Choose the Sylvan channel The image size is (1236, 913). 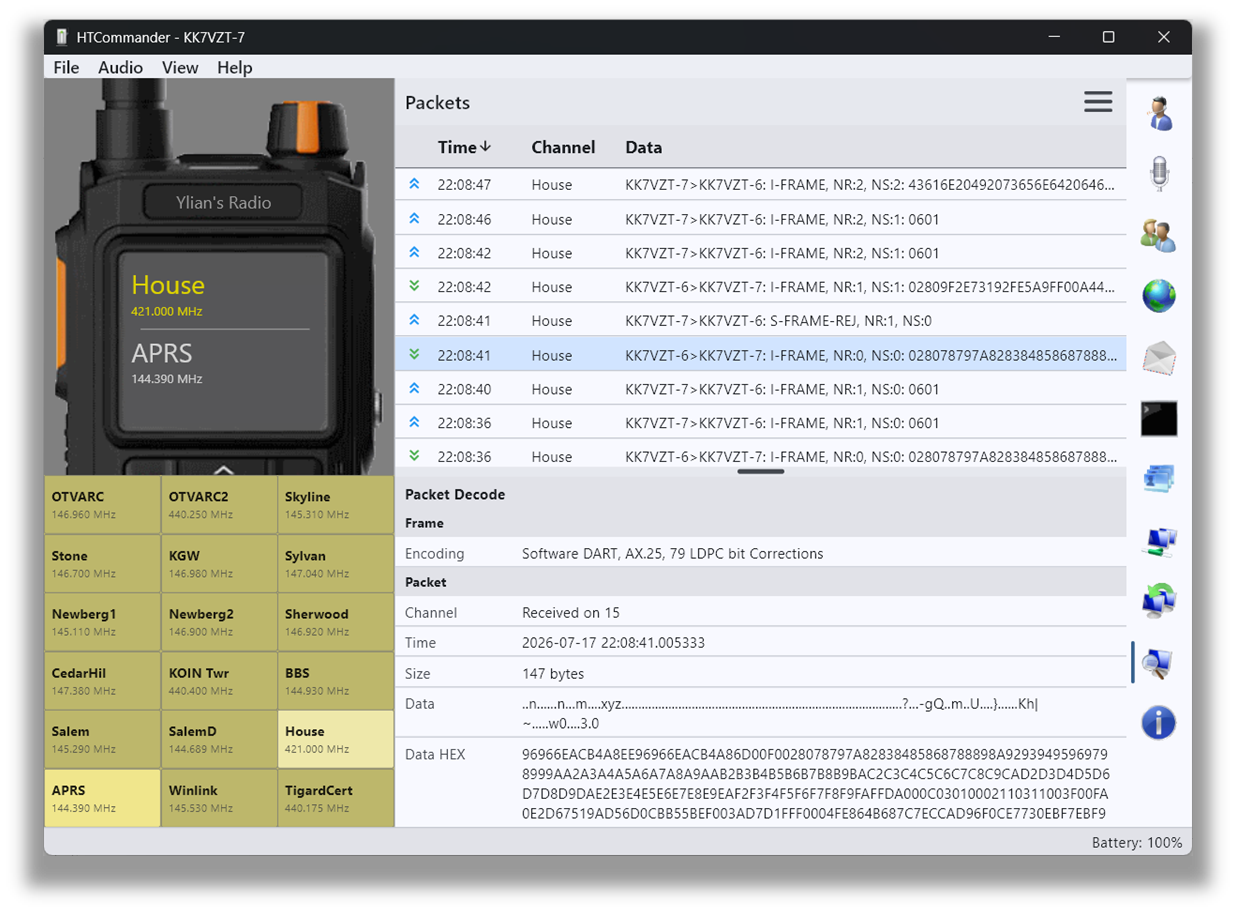click(x=335, y=564)
